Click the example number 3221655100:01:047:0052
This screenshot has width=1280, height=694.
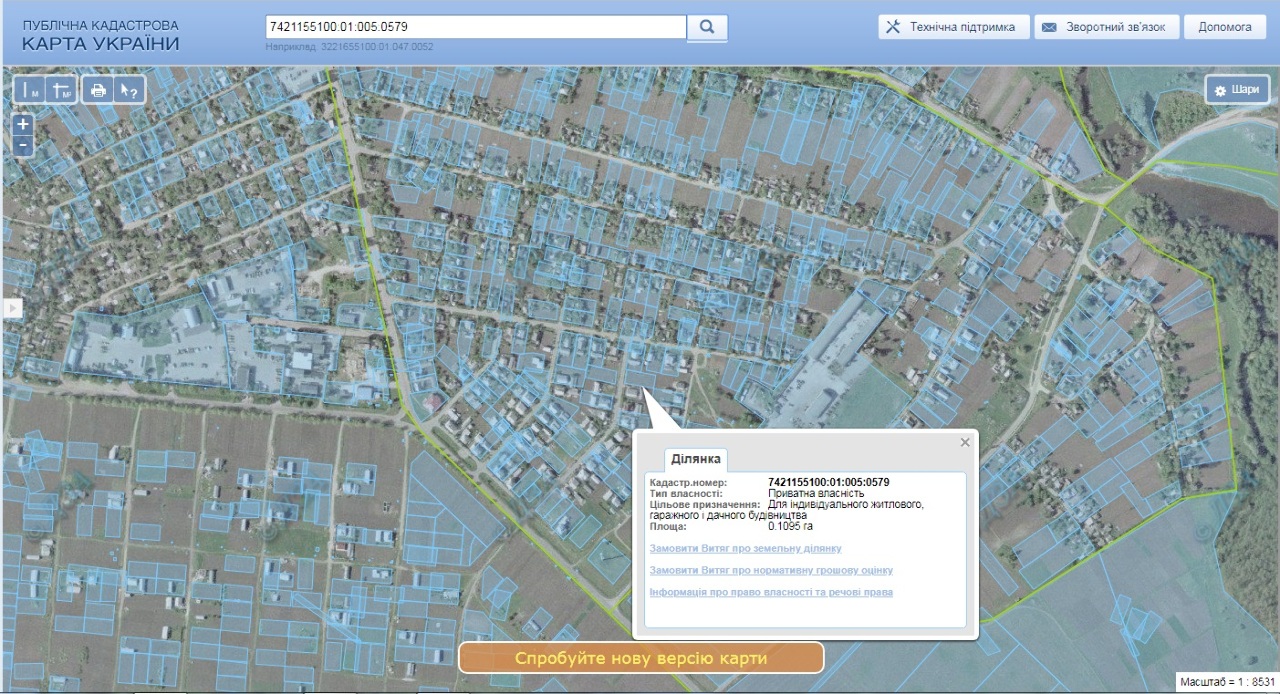(x=377, y=47)
